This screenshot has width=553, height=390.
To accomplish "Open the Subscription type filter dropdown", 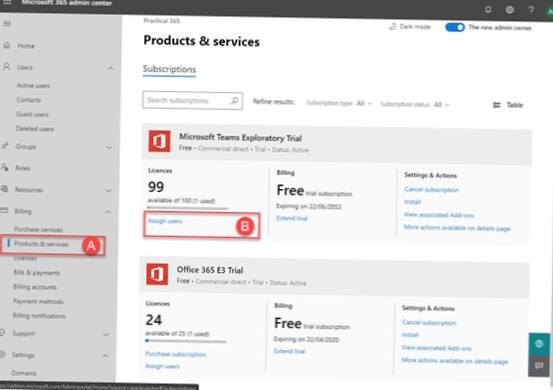I will click(339, 103).
